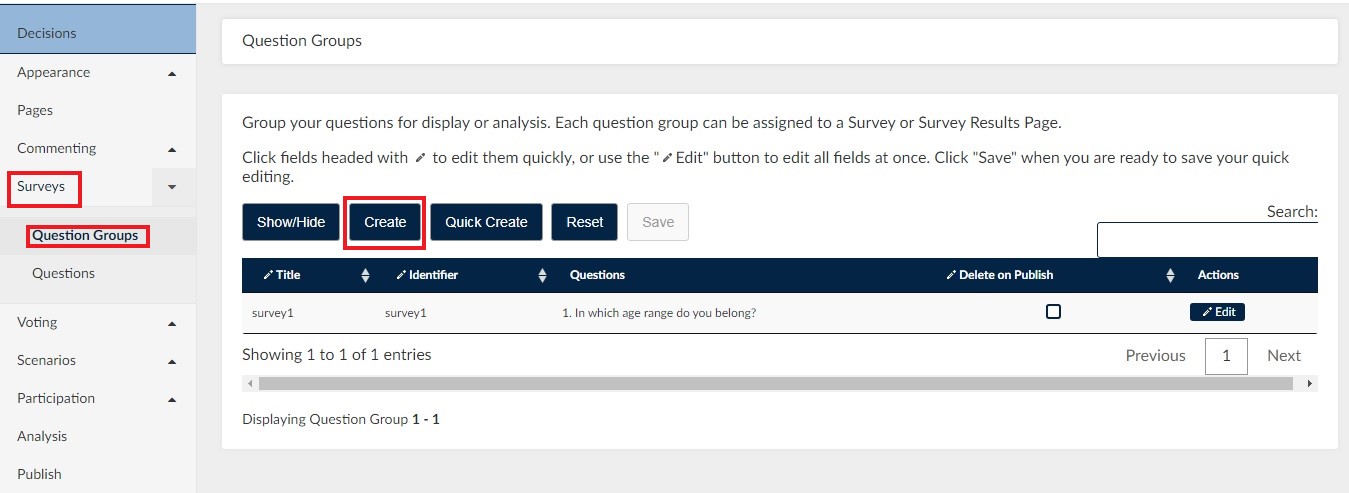This screenshot has height=493, width=1349.
Task: Click the Create button
Action: tap(385, 222)
